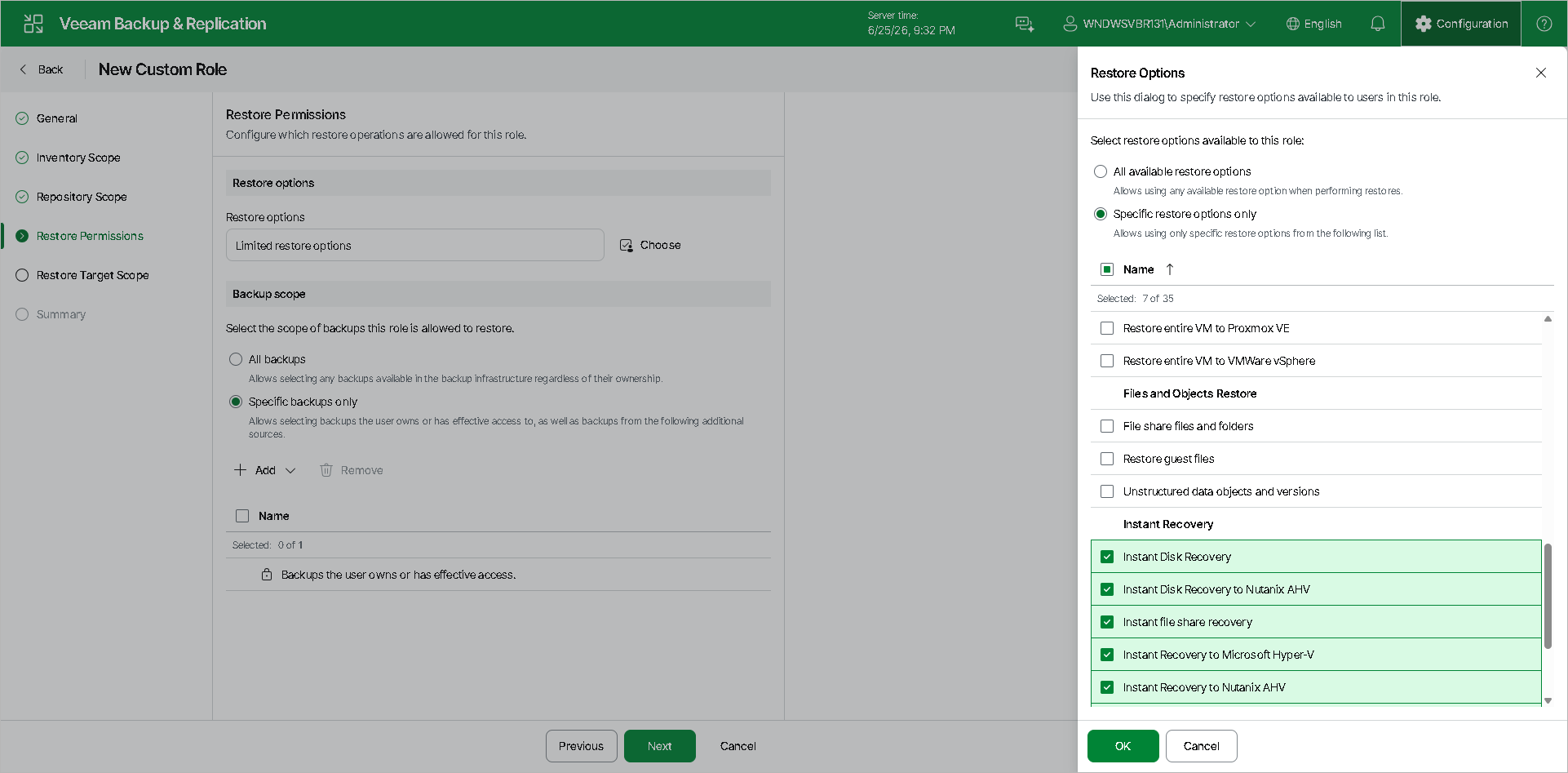
Task: Click OK in Restore Options panel
Action: pos(1123,746)
